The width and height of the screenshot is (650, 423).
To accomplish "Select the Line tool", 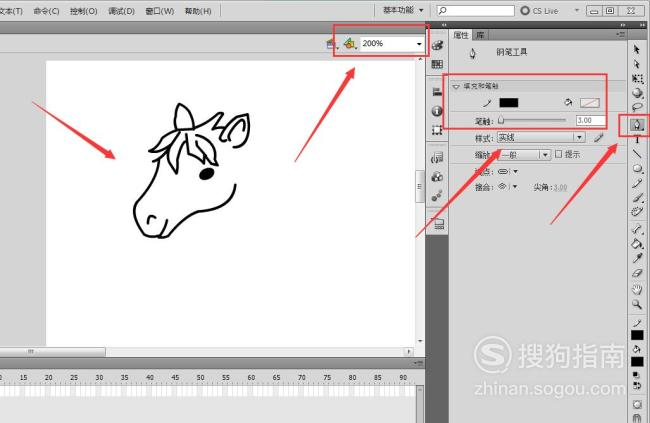I will click(x=637, y=154).
